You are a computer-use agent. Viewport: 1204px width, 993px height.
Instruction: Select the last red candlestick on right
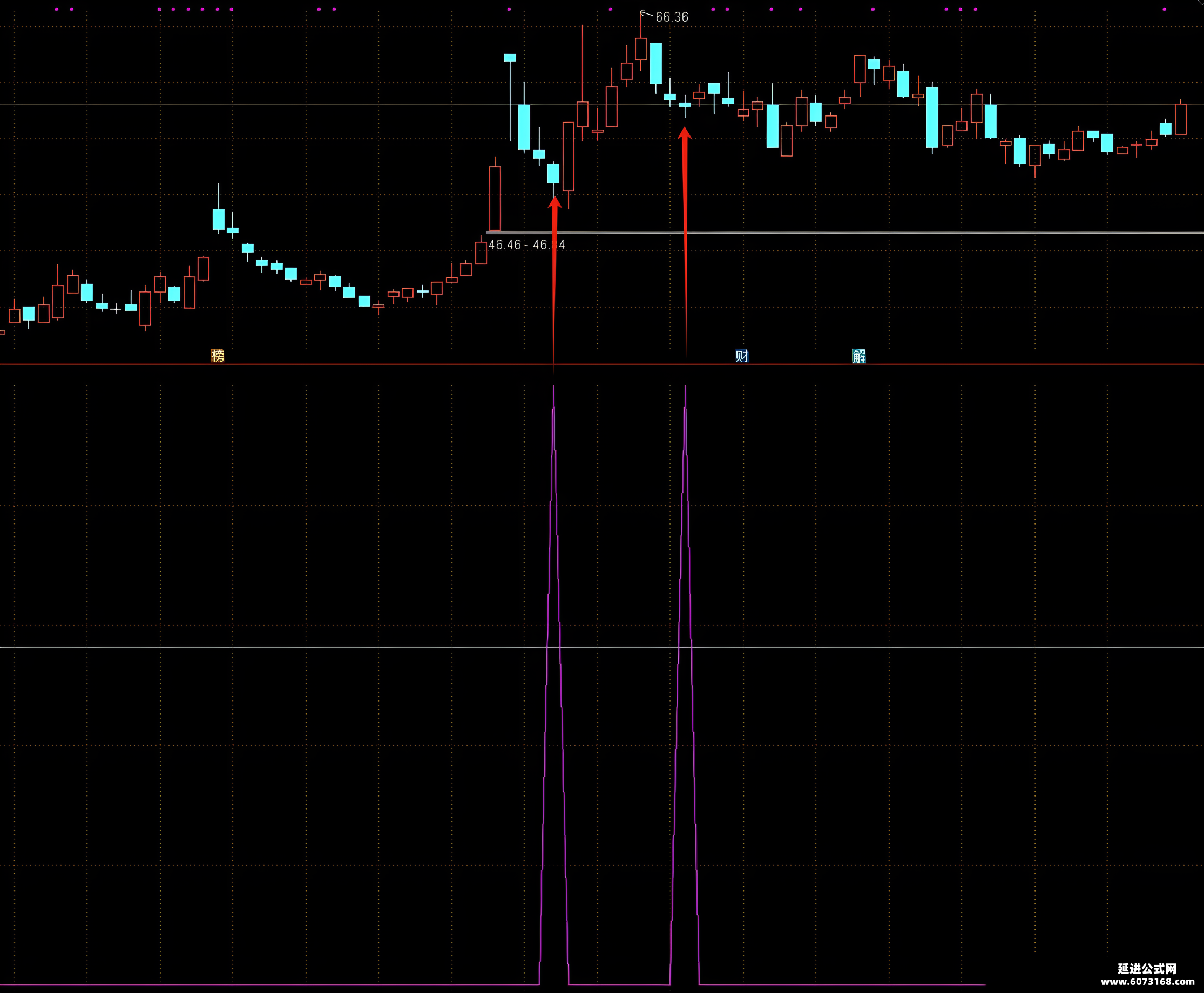pos(1181,119)
